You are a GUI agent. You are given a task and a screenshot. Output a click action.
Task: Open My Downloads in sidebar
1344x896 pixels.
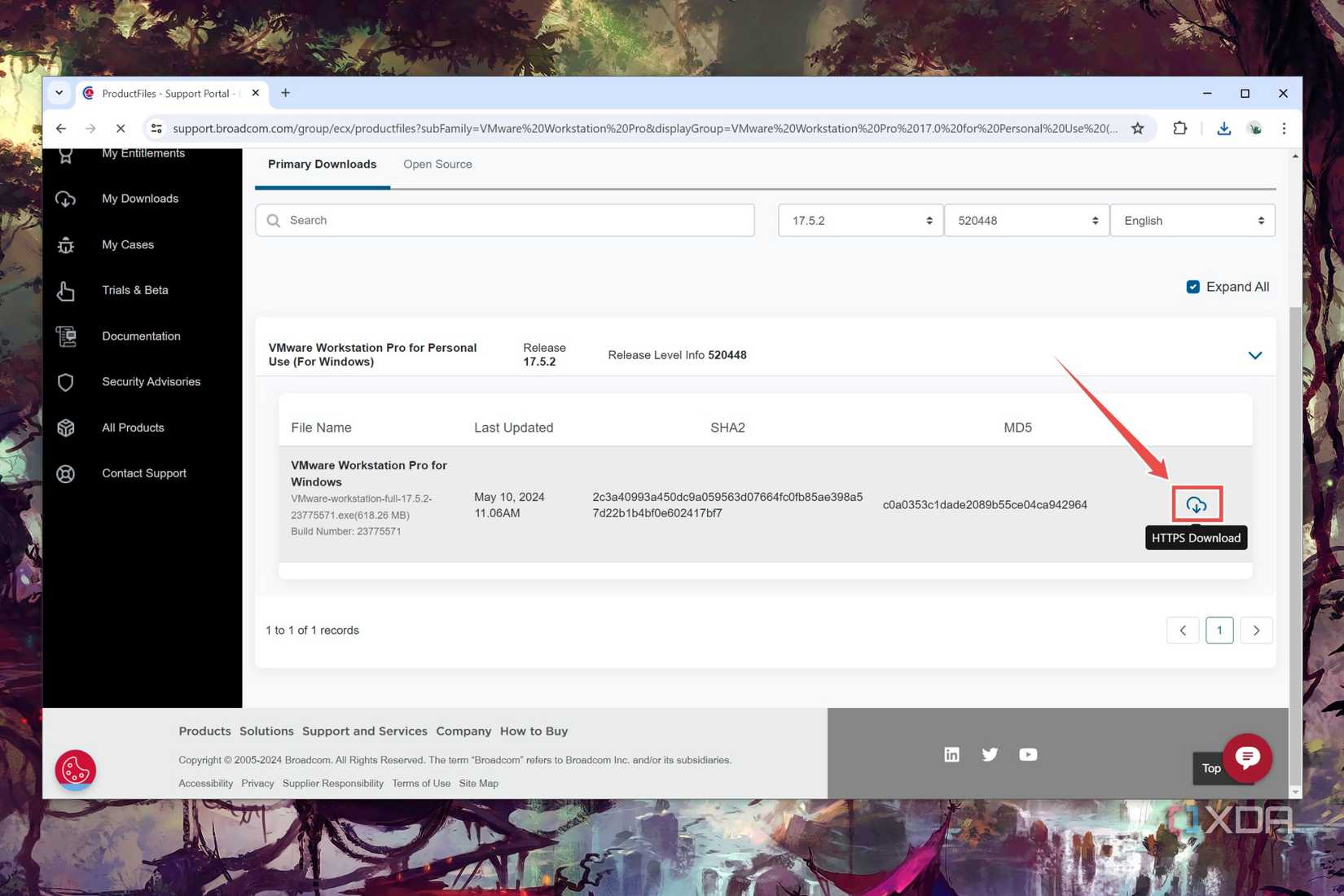point(140,199)
